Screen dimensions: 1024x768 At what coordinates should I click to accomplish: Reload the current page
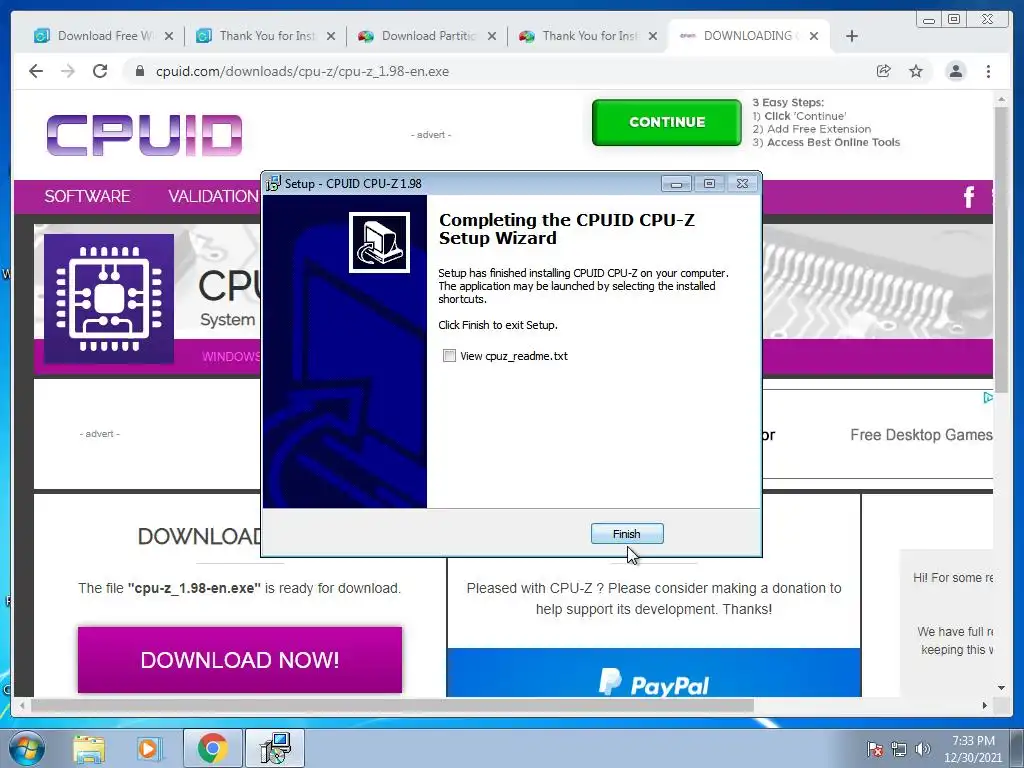point(100,71)
